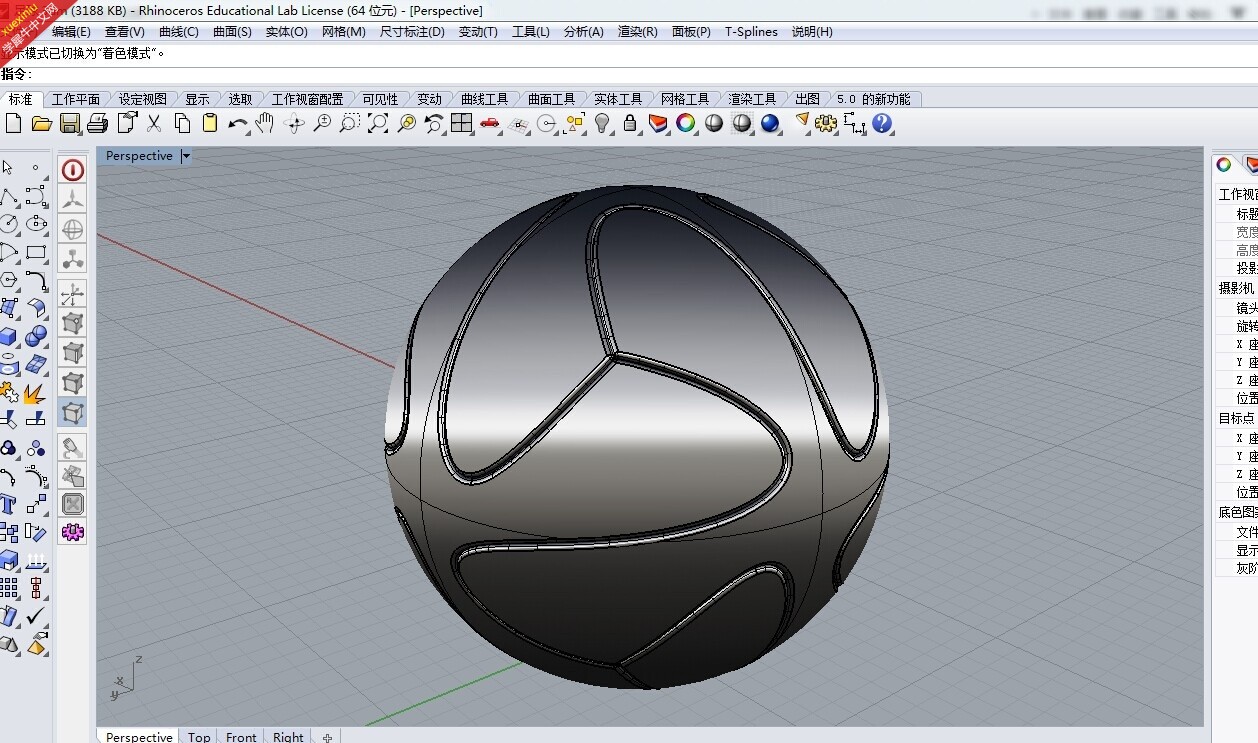Click the color wheel Properties icon
The image size is (1258, 743).
[x=686, y=123]
